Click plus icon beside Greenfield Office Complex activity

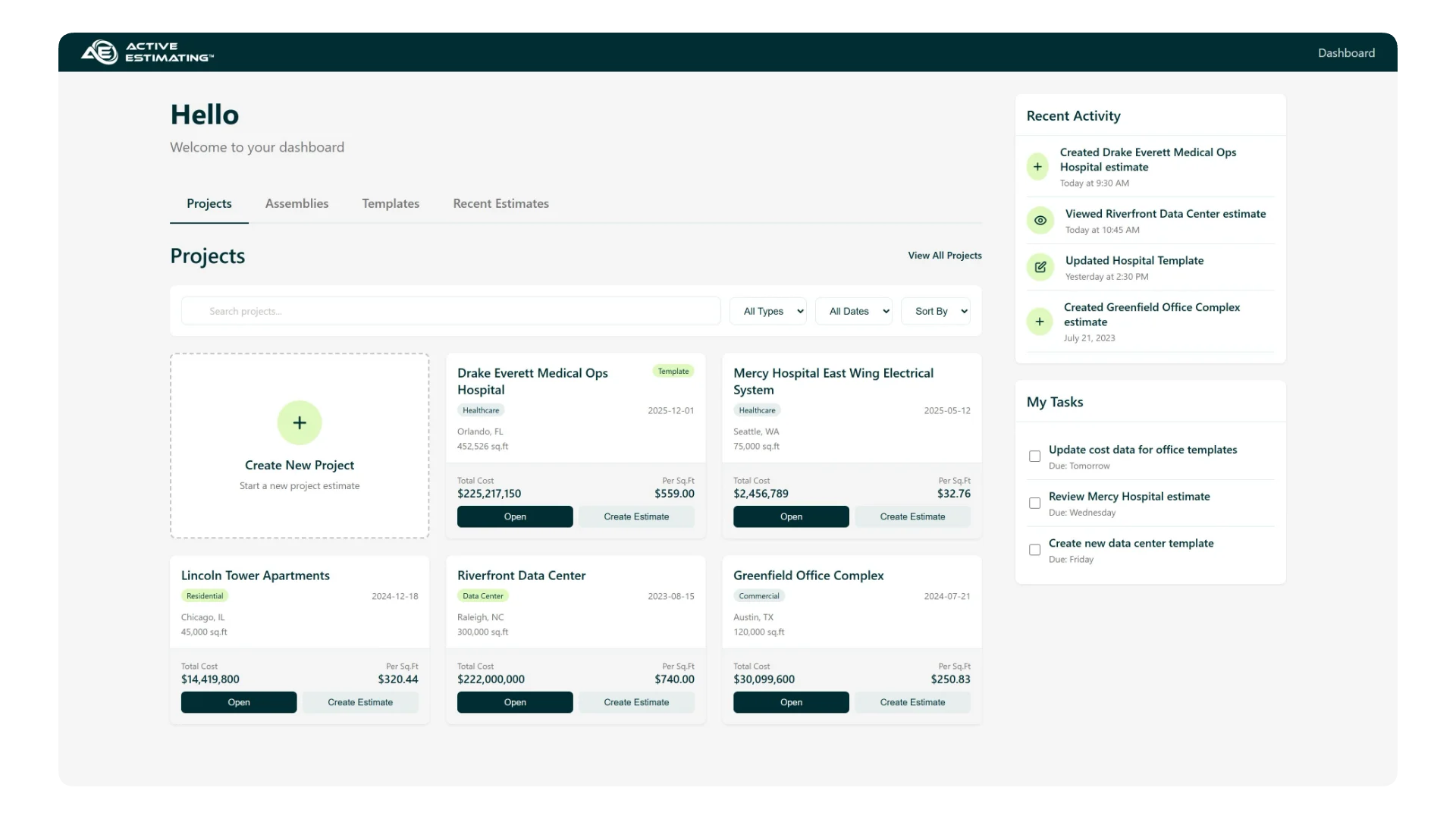point(1040,322)
